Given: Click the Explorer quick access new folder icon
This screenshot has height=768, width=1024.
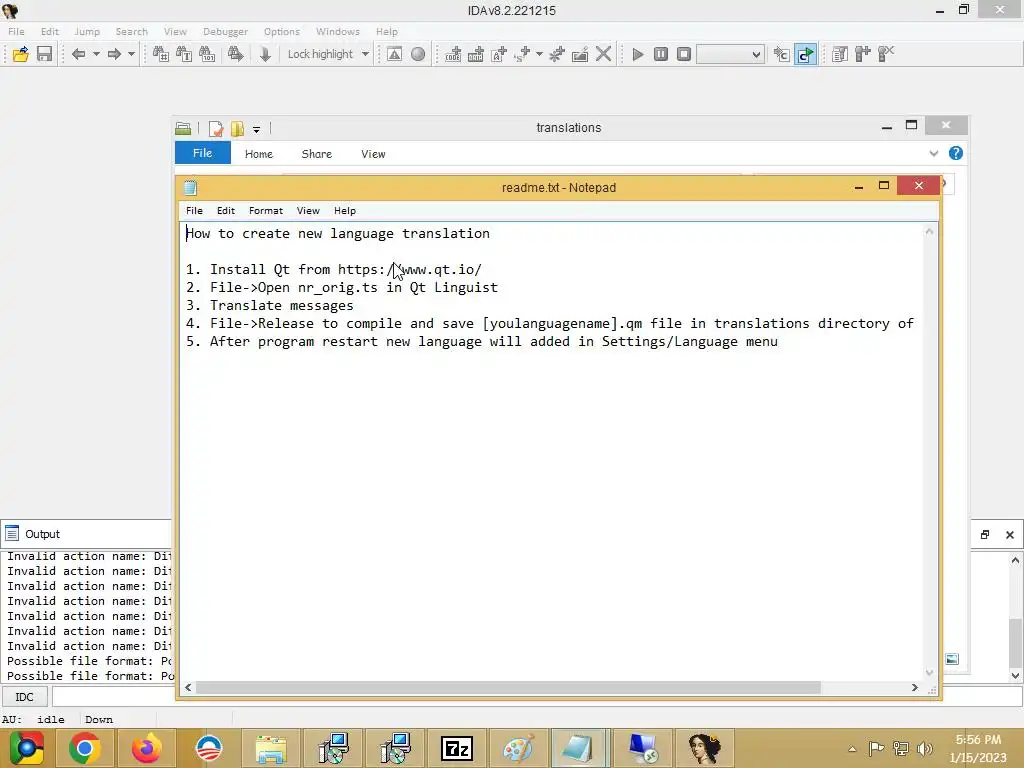Looking at the screenshot, I should point(237,129).
